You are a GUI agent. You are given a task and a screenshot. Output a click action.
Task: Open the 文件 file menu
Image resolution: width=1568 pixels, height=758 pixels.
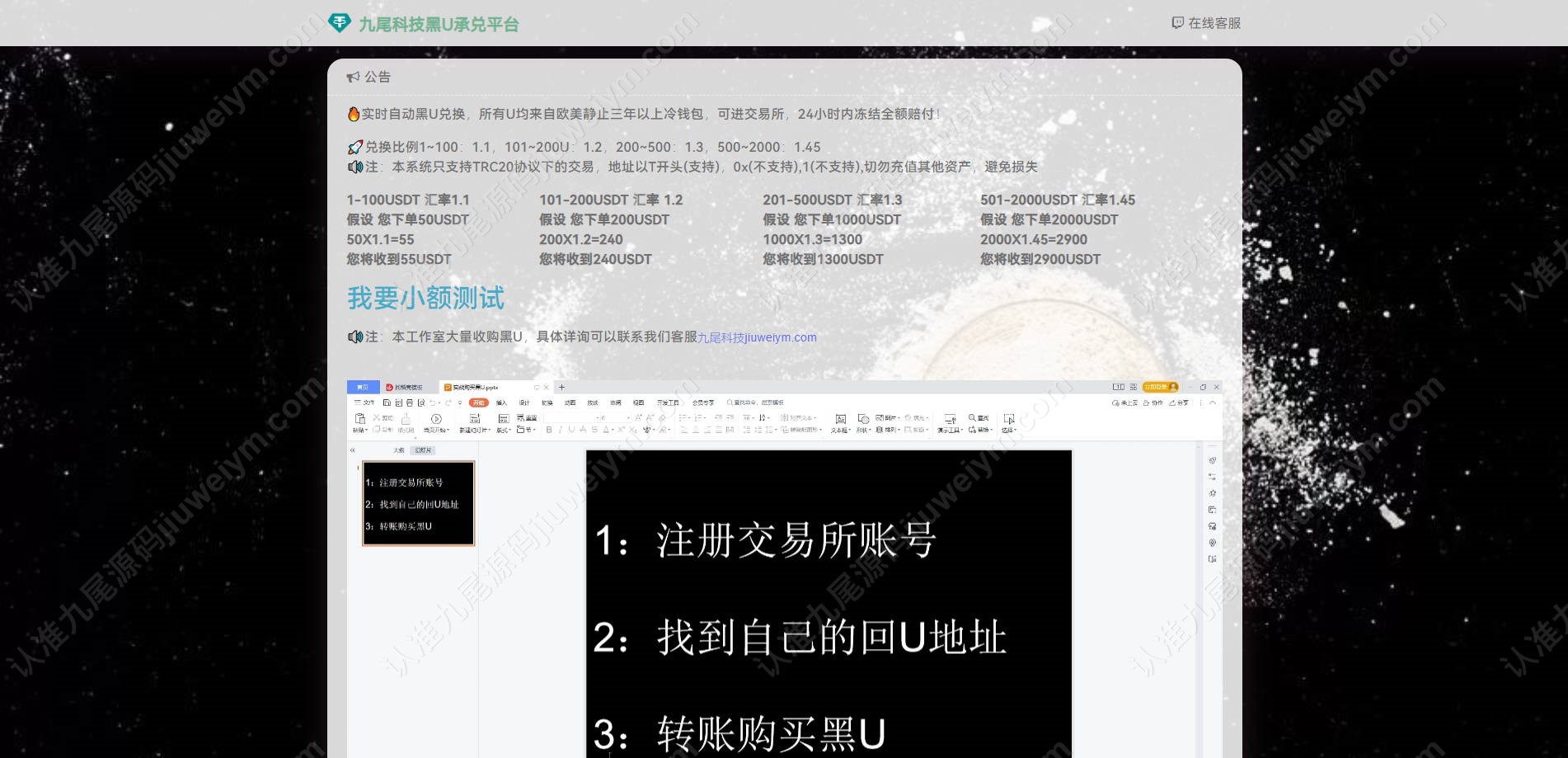tap(364, 403)
